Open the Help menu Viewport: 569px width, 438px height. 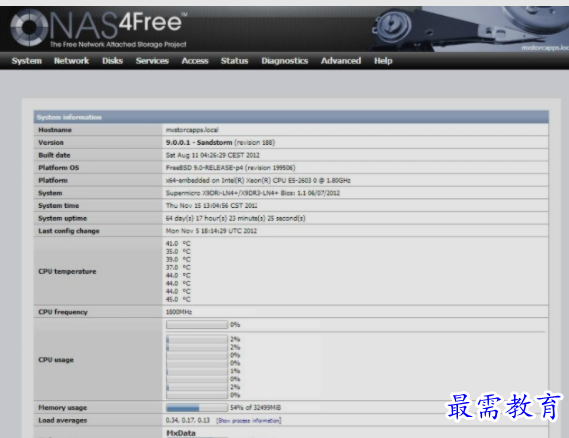[x=383, y=61]
